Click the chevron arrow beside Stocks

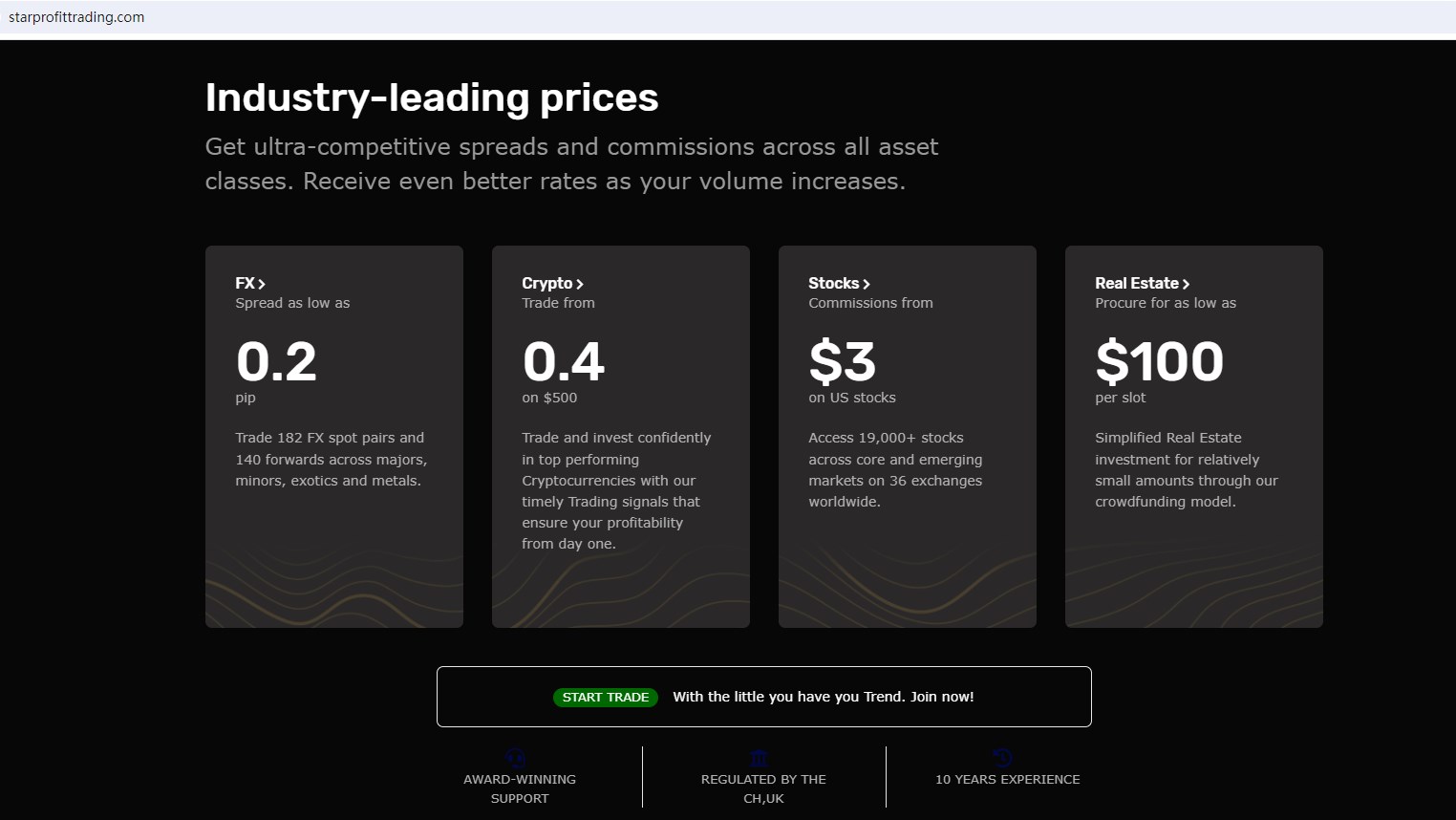pos(867,284)
